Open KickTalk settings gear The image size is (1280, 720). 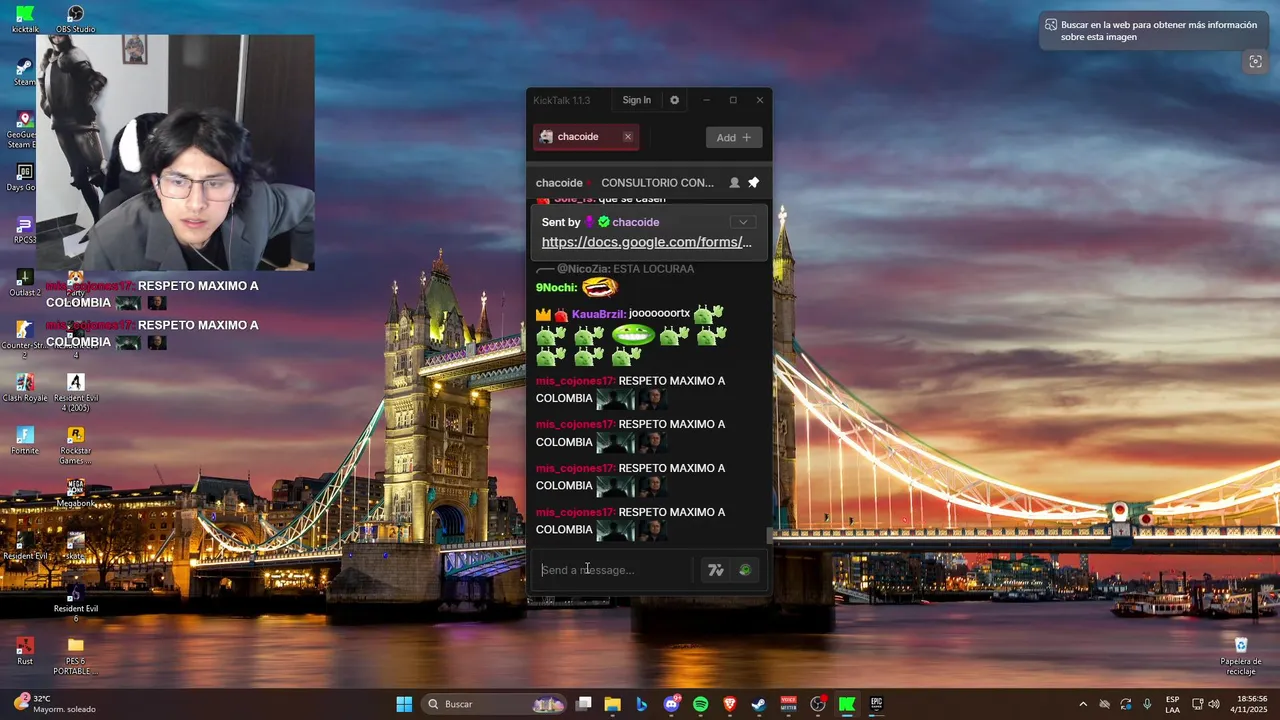click(674, 100)
